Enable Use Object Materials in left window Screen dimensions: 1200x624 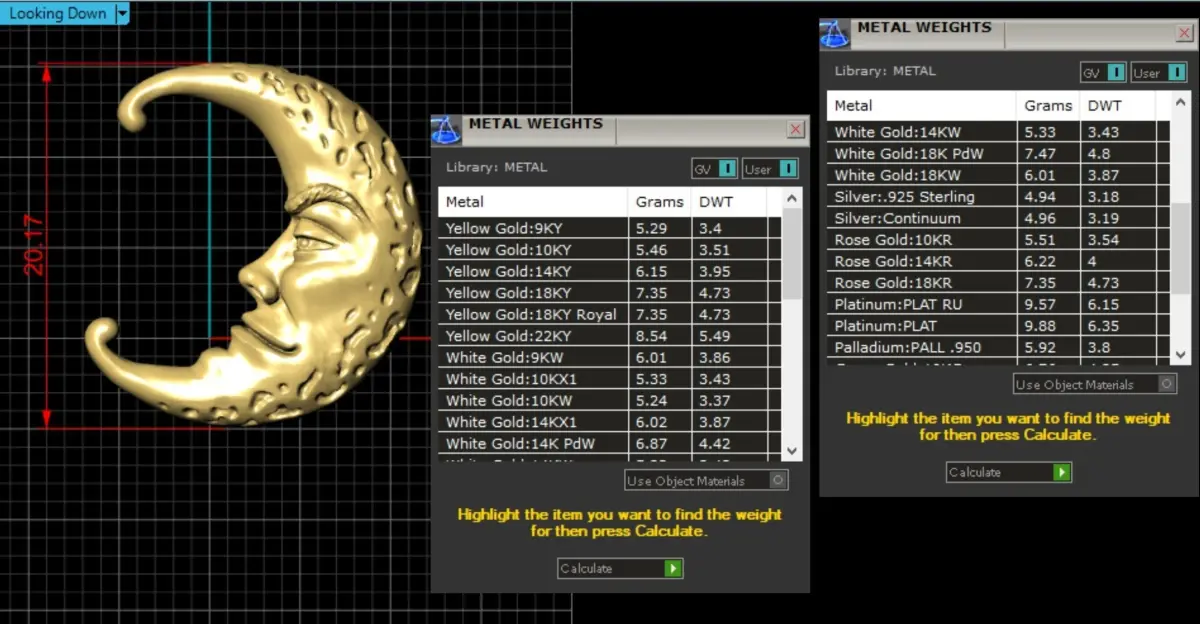706,481
